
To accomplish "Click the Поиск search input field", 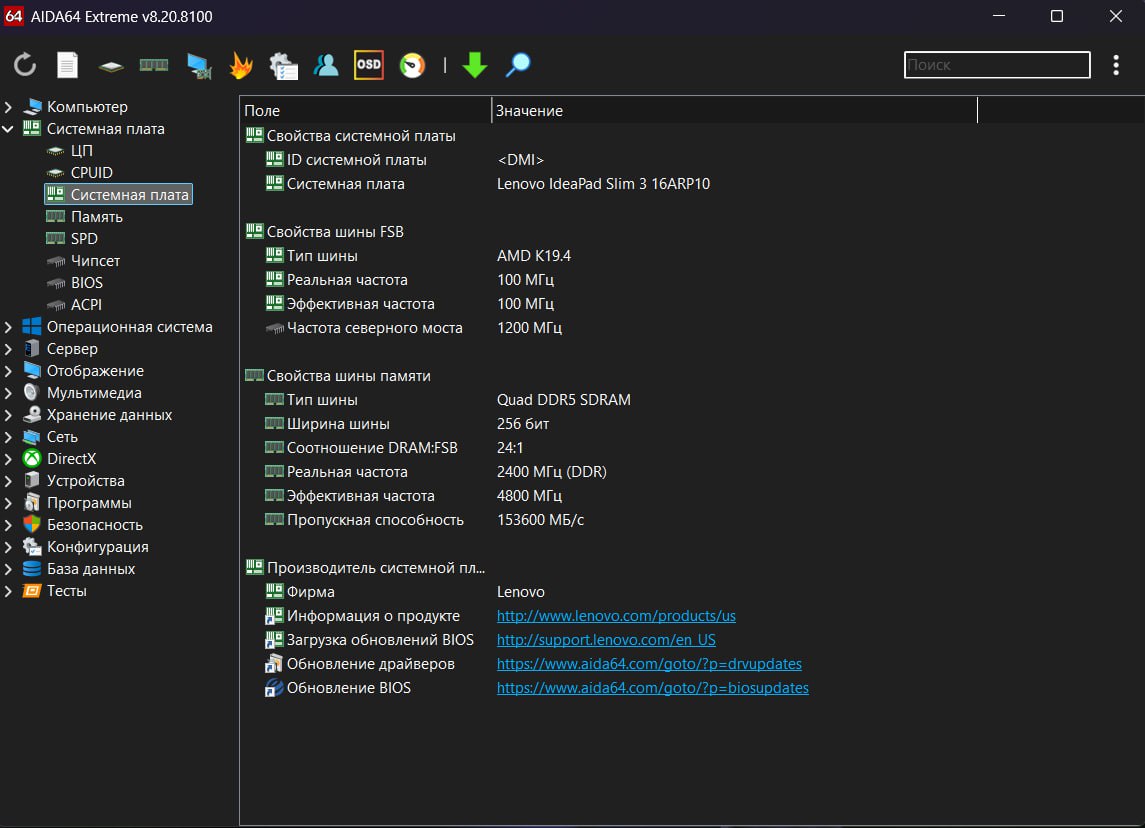I will [996, 65].
